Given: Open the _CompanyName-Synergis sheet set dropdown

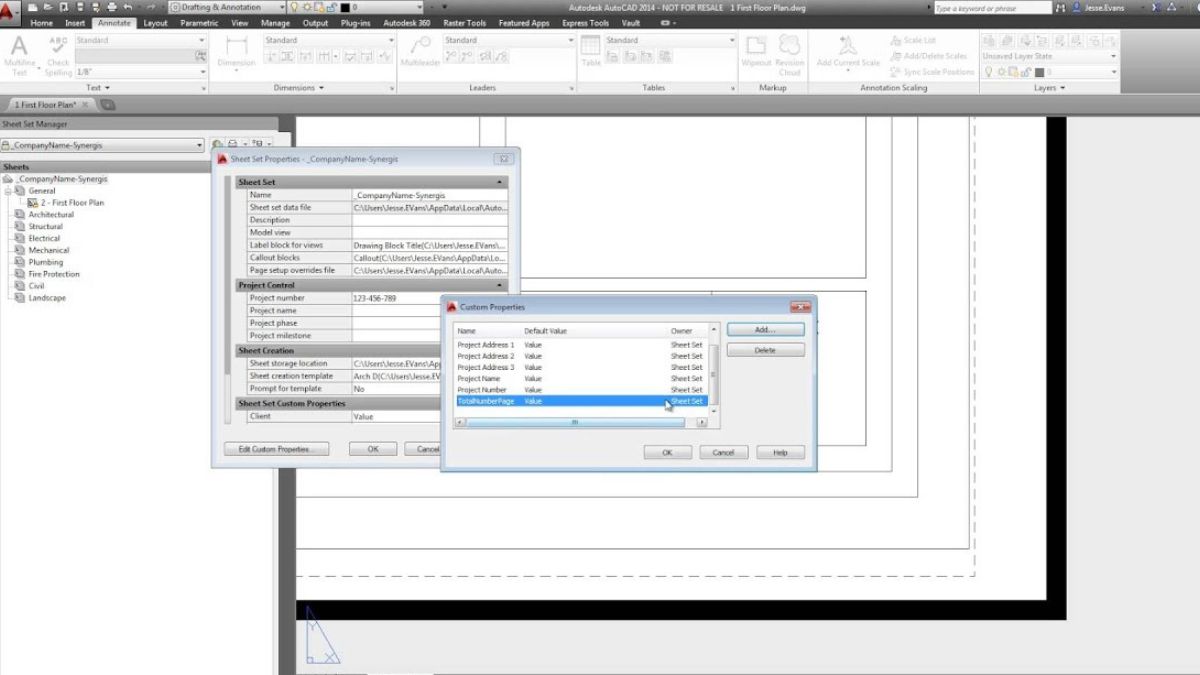Looking at the screenshot, I should tap(102, 145).
